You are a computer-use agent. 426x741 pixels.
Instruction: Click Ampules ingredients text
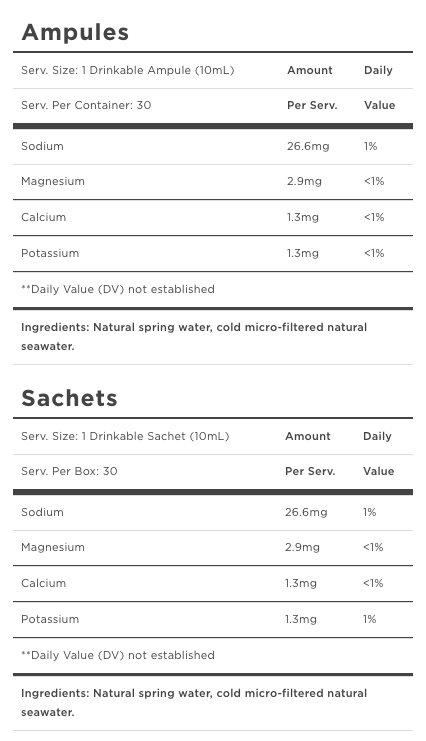(x=194, y=336)
